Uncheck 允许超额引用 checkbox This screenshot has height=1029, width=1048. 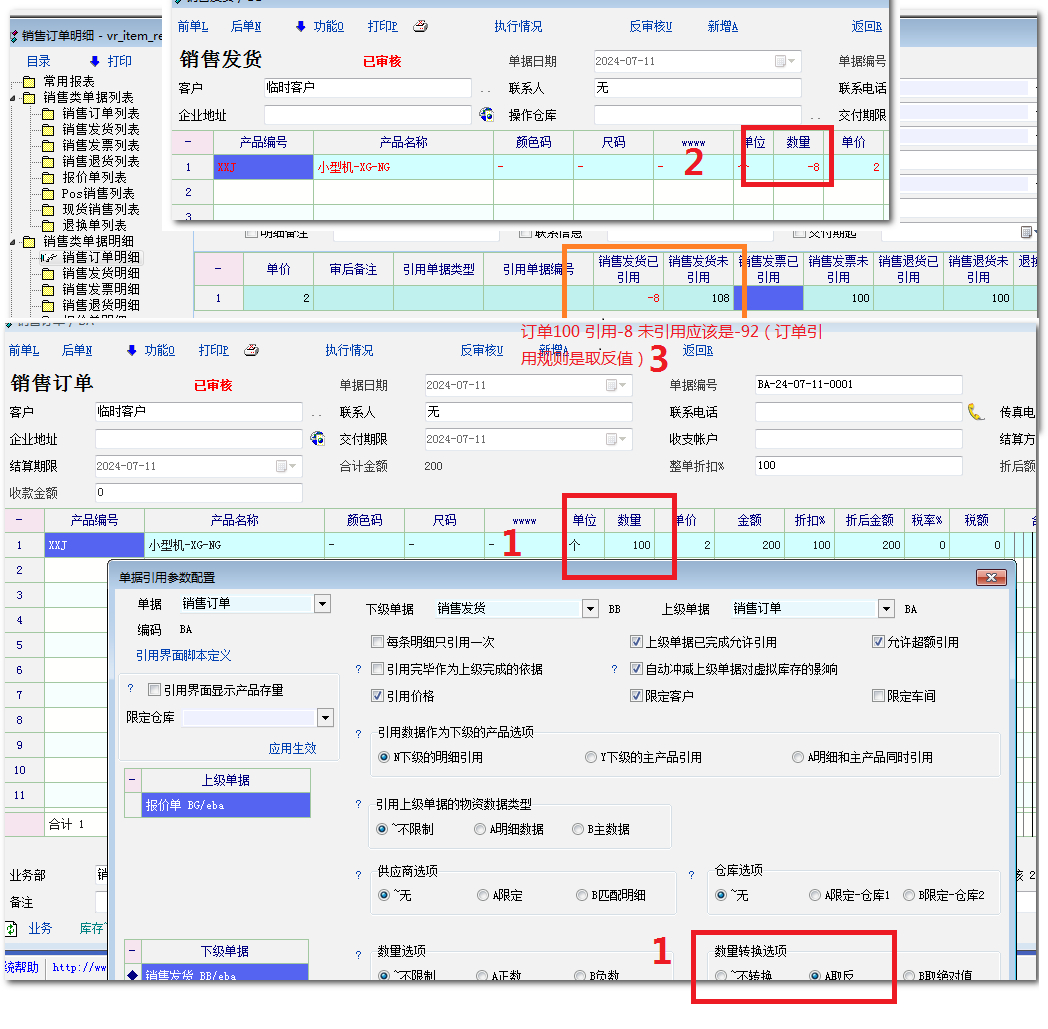[x=879, y=642]
